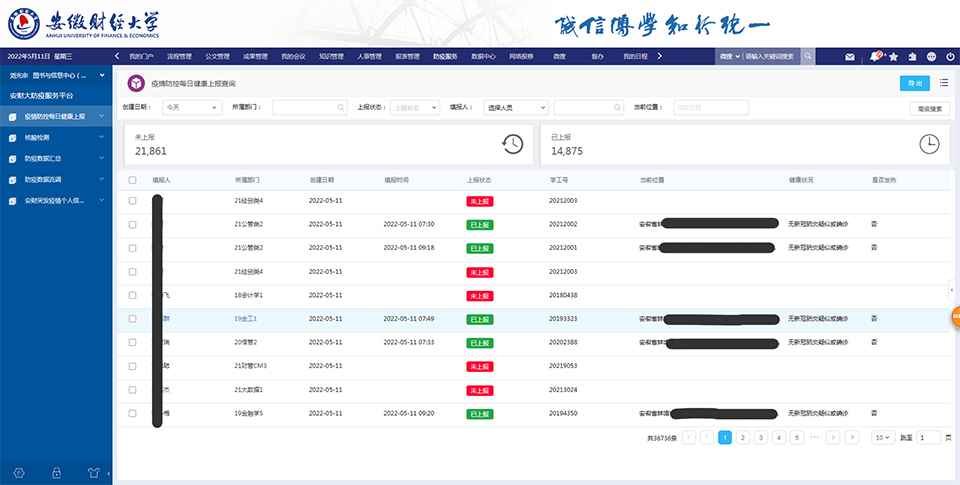The image size is (960, 485).
Task: Open the 人事管理 top menu
Action: click(369, 56)
